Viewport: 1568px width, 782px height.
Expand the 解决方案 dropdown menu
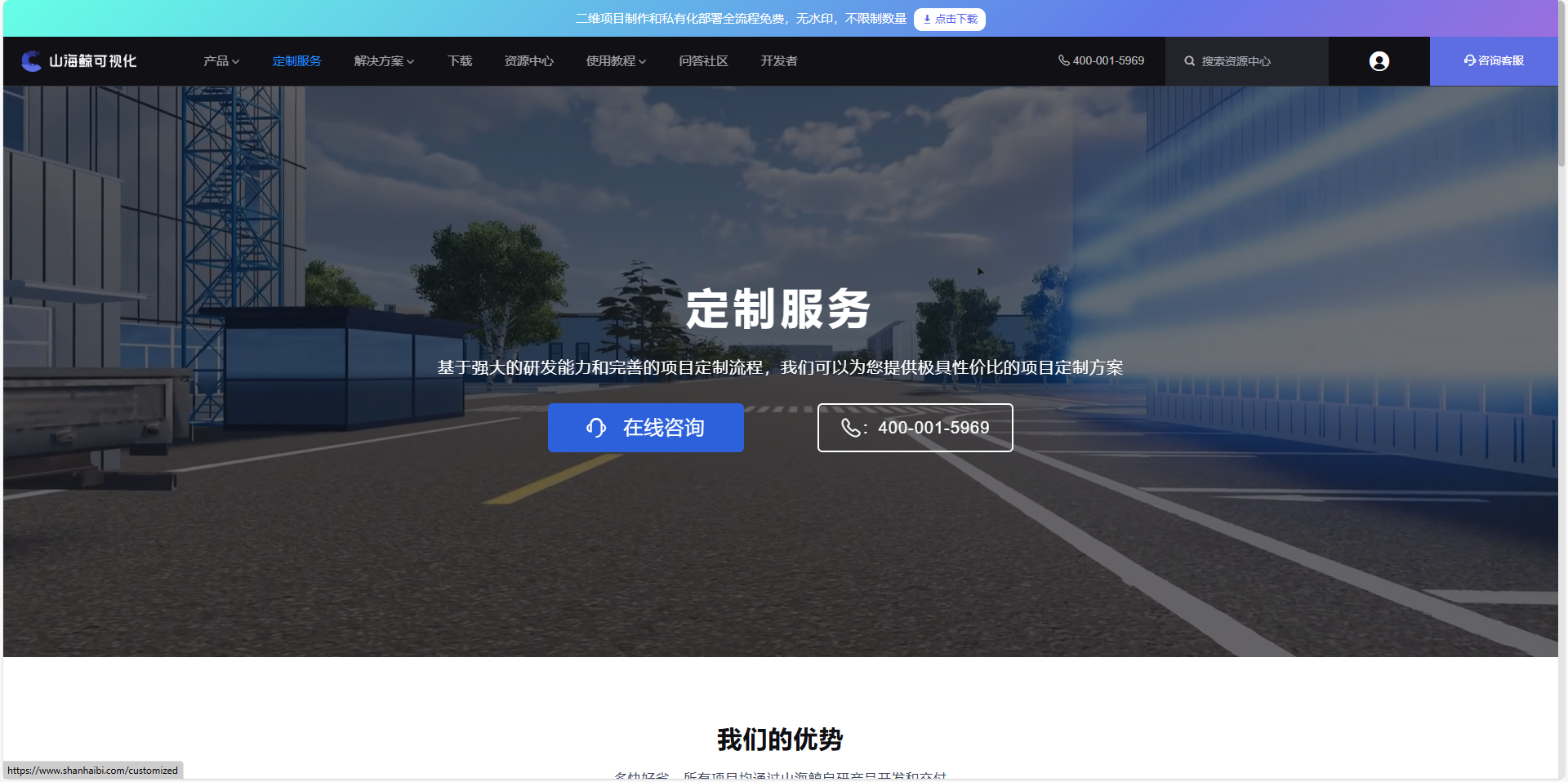pyautogui.click(x=384, y=61)
